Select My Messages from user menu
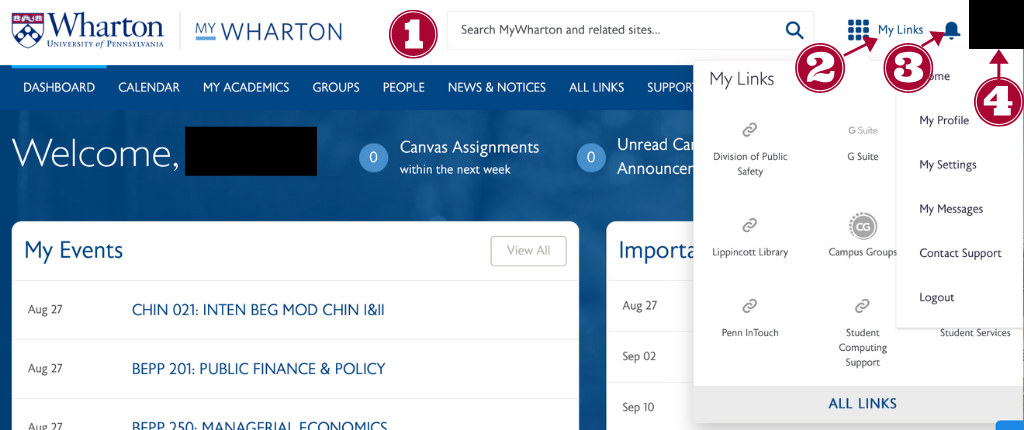The height and width of the screenshot is (430, 1024). pos(951,209)
